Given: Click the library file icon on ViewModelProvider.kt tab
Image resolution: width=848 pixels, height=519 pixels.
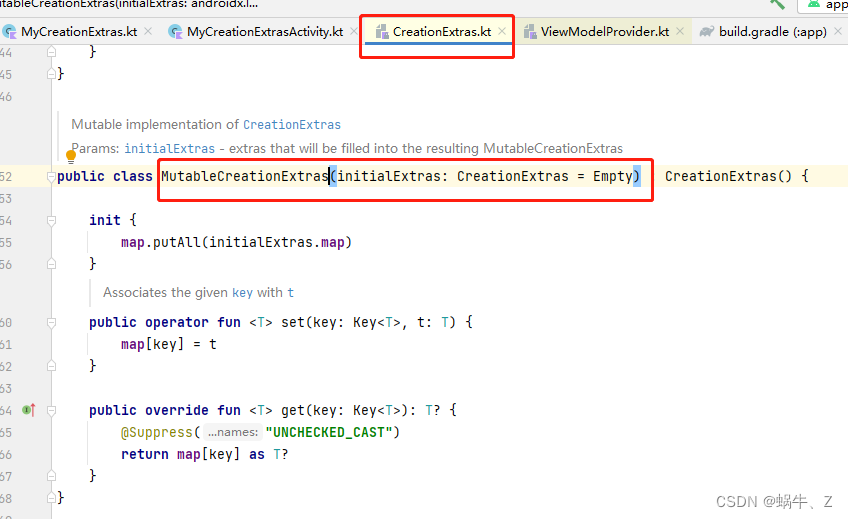Looking at the screenshot, I should coord(529,32).
